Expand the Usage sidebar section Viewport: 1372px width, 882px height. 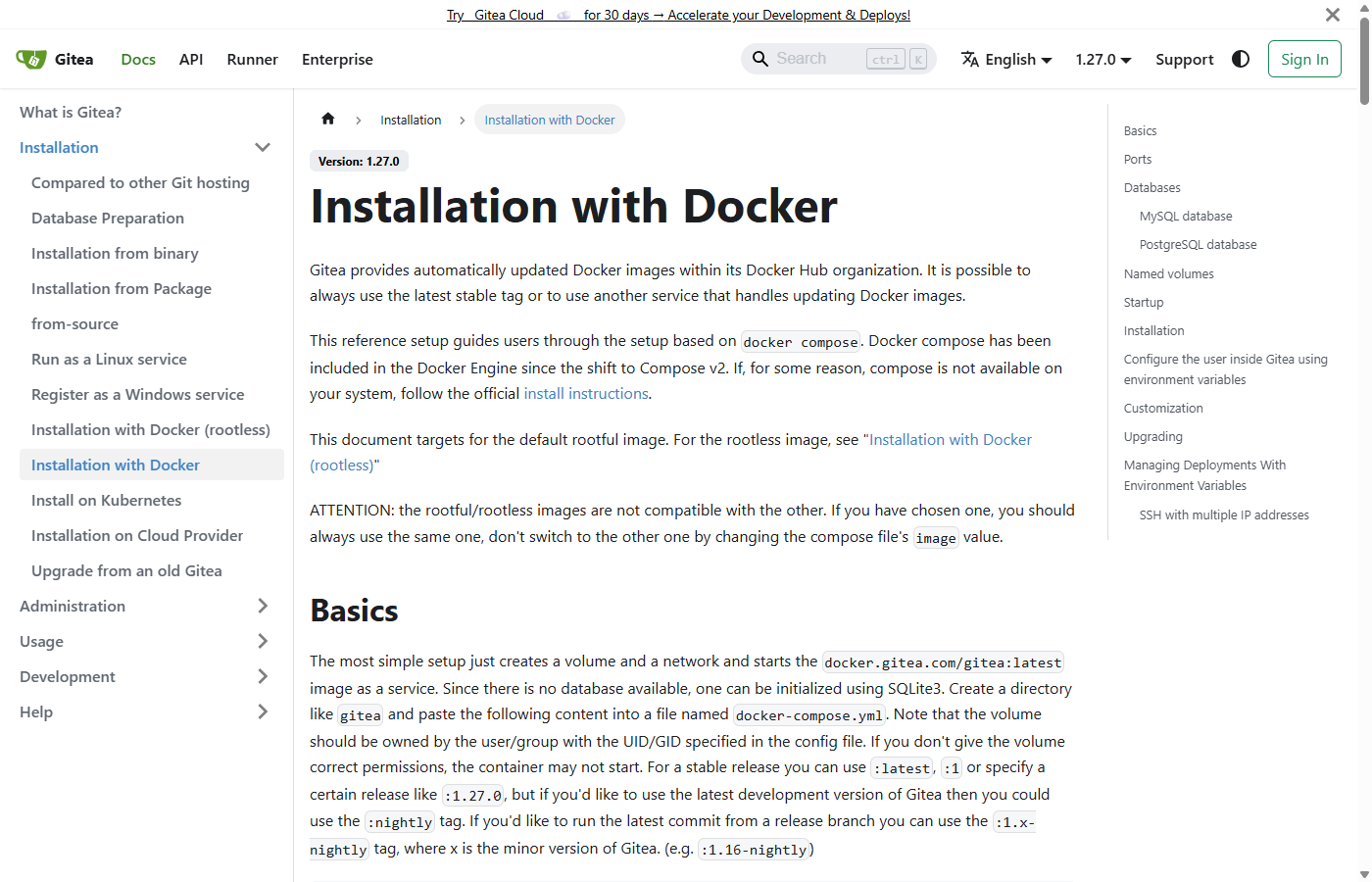point(263,641)
